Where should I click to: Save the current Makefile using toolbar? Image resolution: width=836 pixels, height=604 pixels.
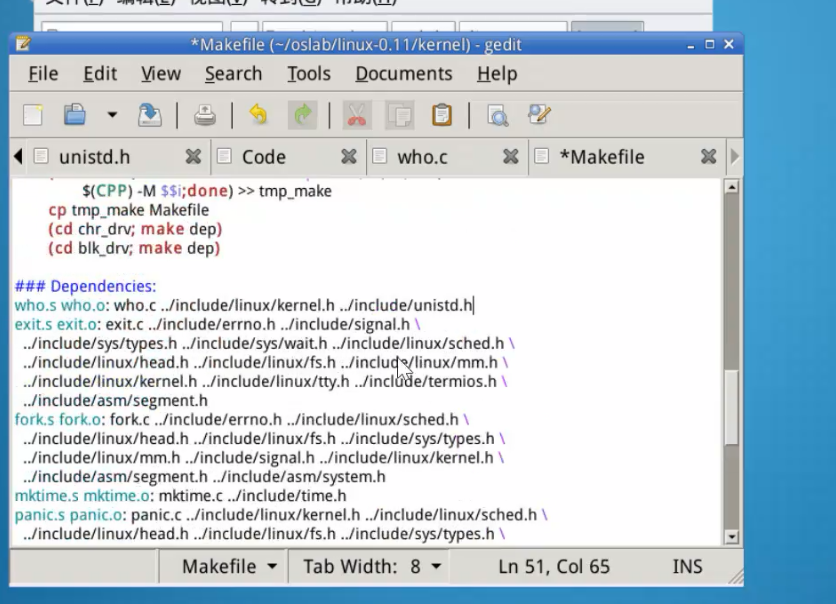pyautogui.click(x=149, y=115)
